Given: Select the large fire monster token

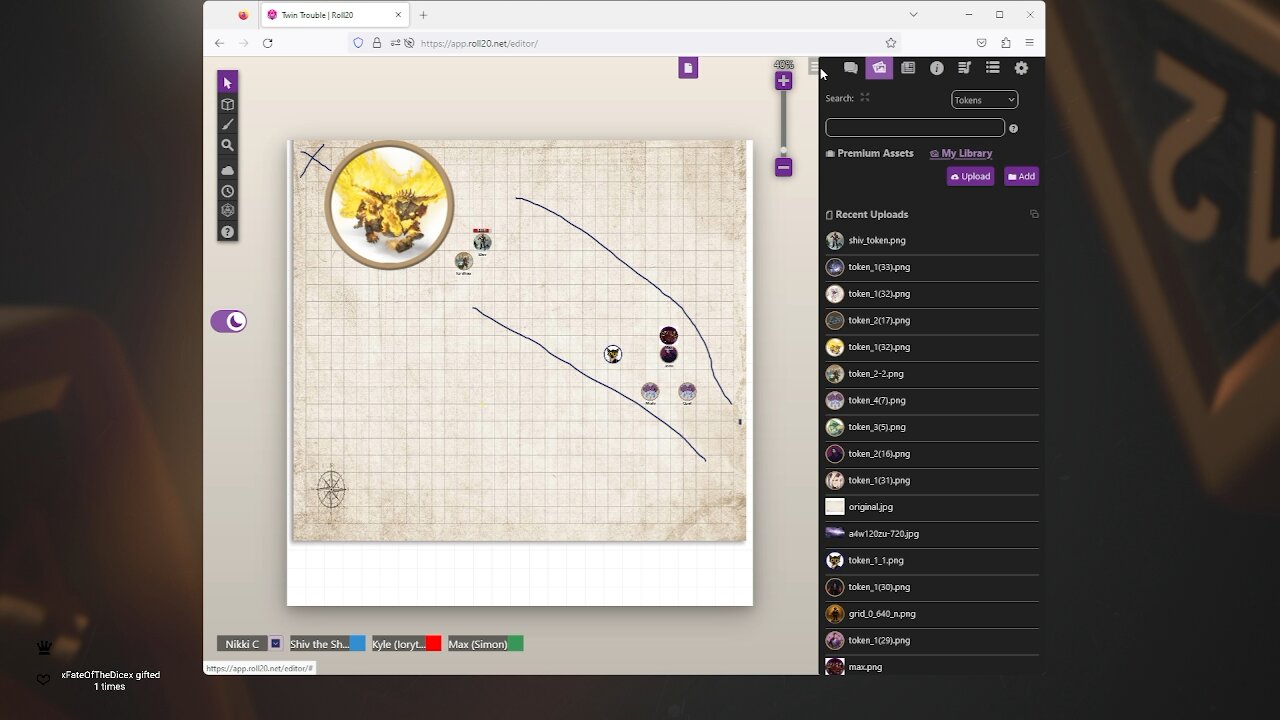Looking at the screenshot, I should [389, 205].
